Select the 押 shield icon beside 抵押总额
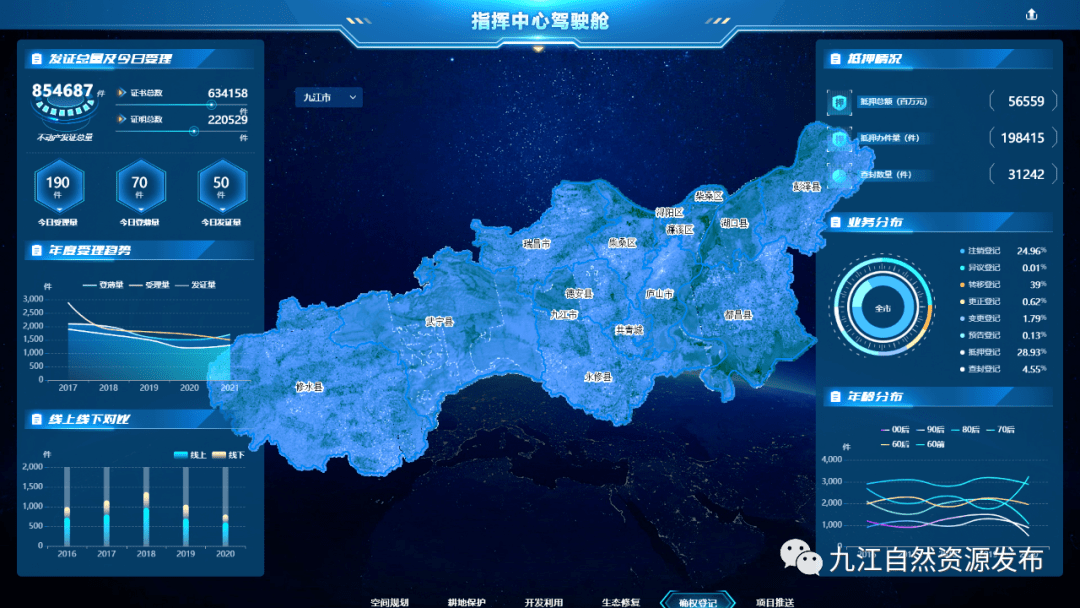The height and width of the screenshot is (608, 1080). pos(840,101)
